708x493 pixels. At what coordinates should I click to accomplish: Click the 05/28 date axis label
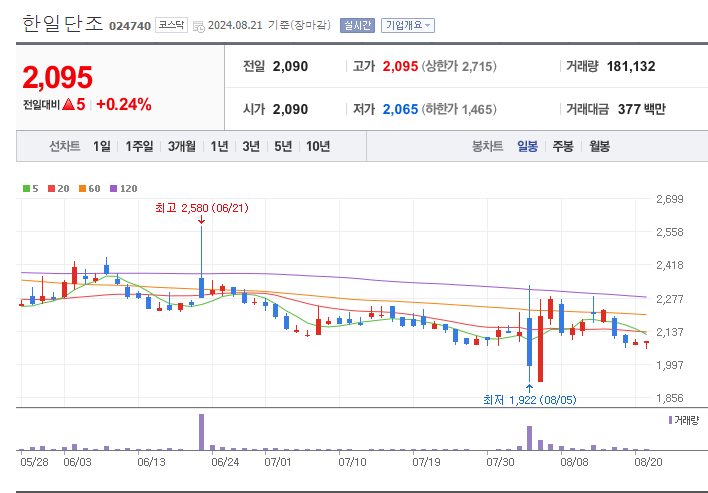(x=34, y=463)
